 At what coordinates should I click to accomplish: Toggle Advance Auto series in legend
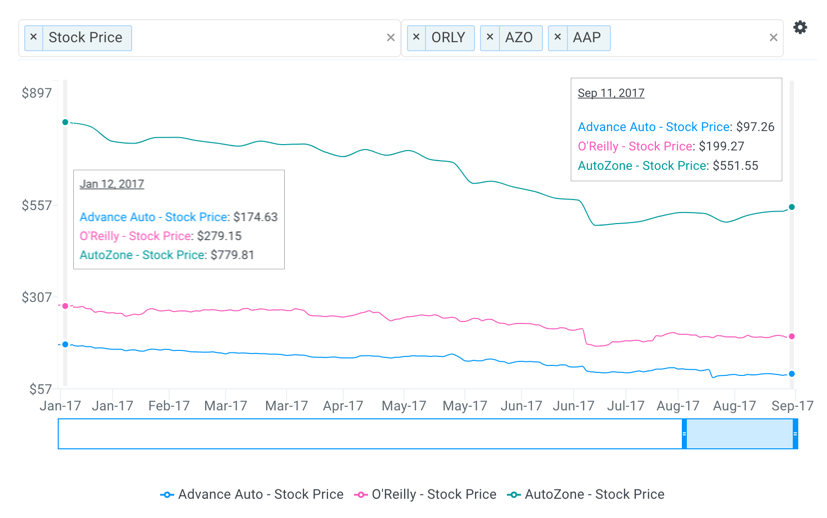(252, 494)
